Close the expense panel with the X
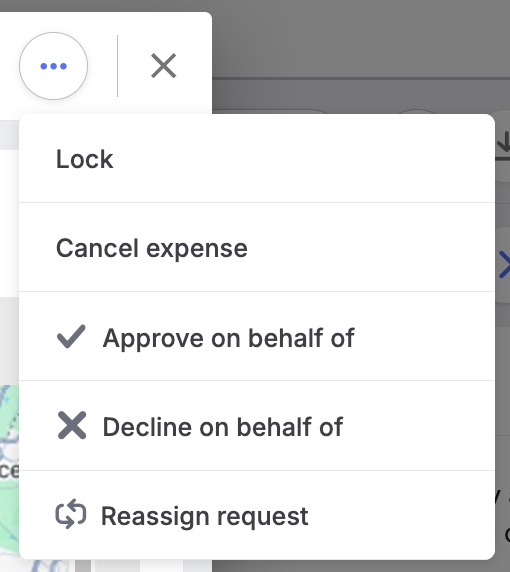Screen dimensions: 510x572 pos(163,66)
